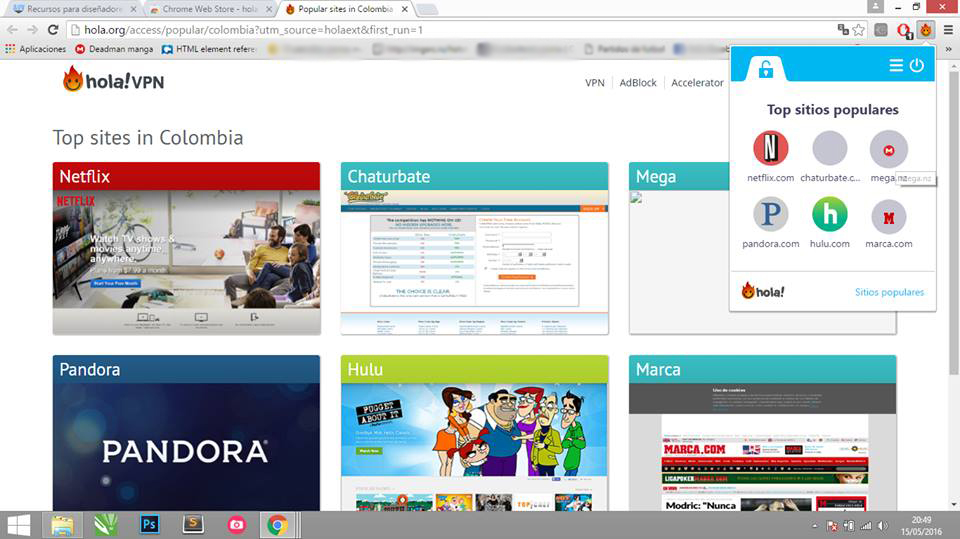The width and height of the screenshot is (960, 539).
Task: Open the Marca site card
Action: click(762, 432)
